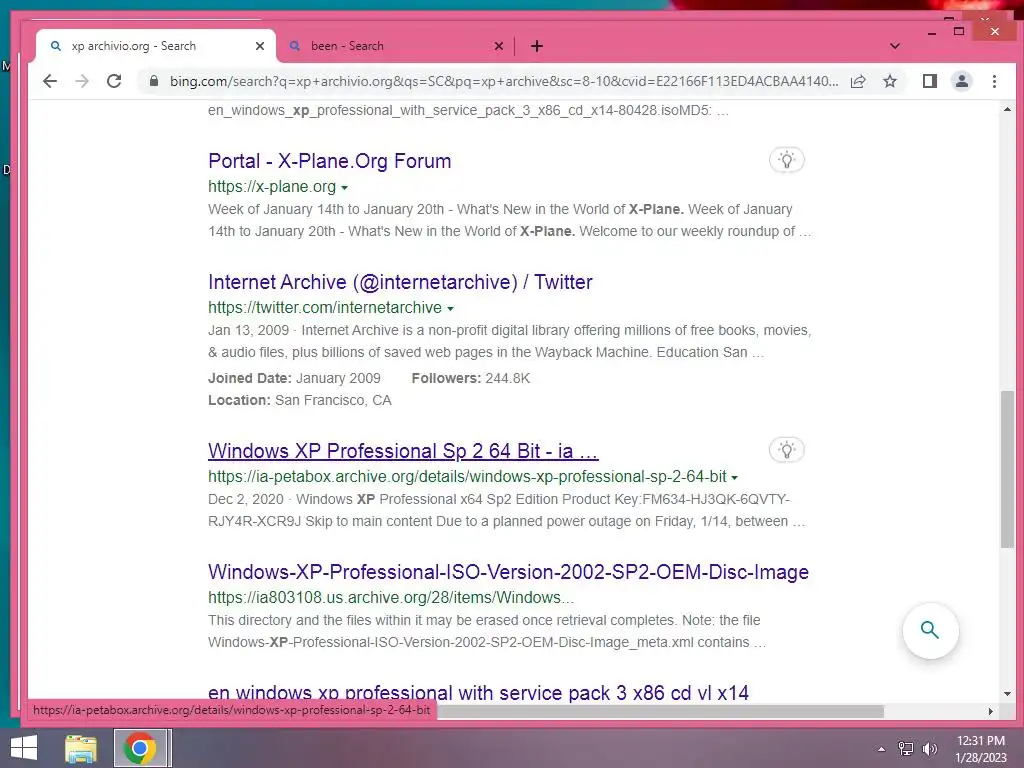Open 'Windows-XP-Professional-ISO-Version-2002-SP2-OEM-Disc-Image' result

509,571
